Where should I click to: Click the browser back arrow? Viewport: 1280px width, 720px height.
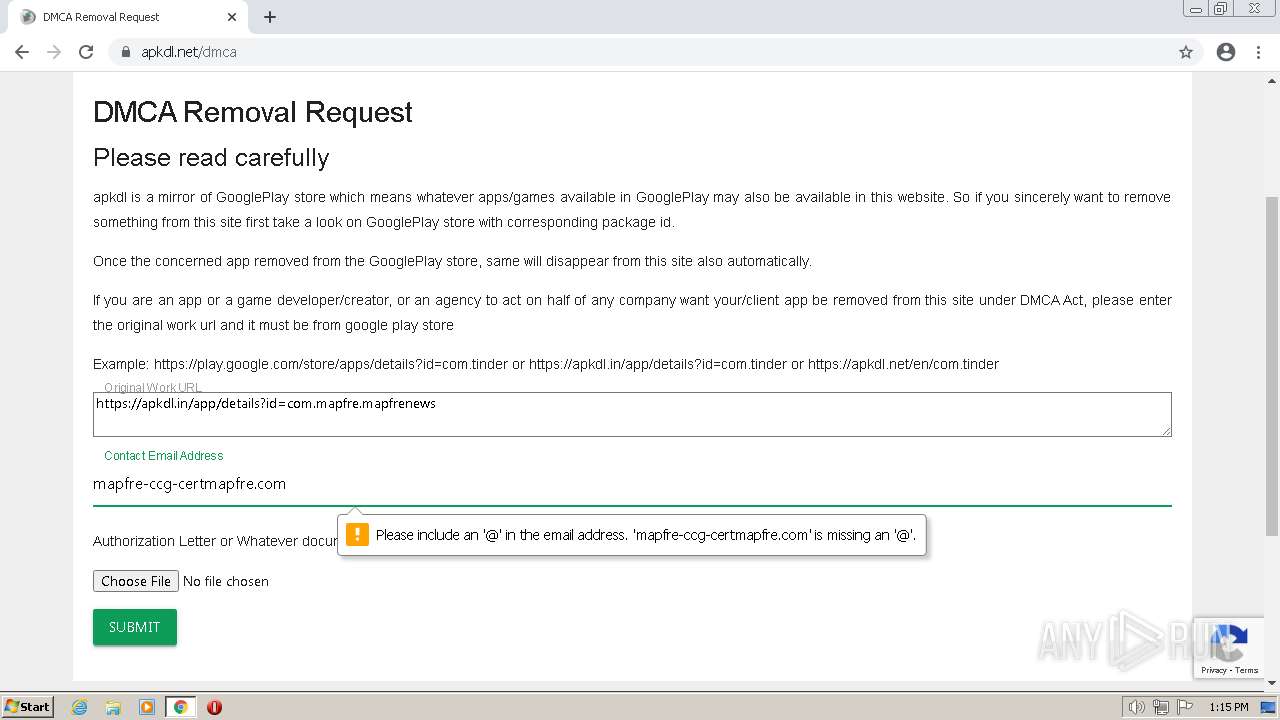[22, 52]
